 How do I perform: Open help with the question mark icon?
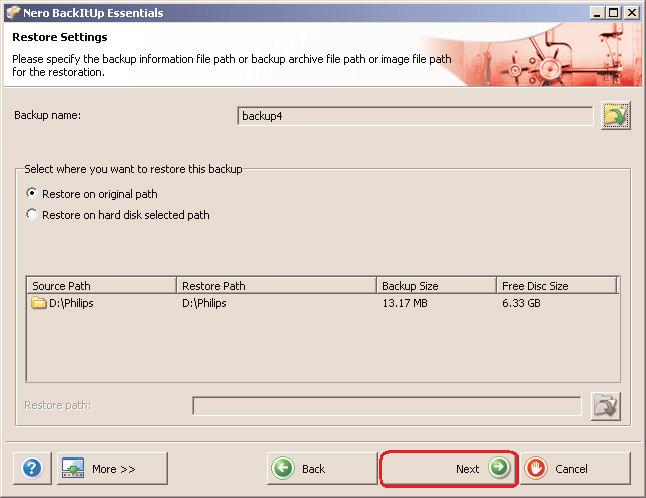[x=32, y=468]
